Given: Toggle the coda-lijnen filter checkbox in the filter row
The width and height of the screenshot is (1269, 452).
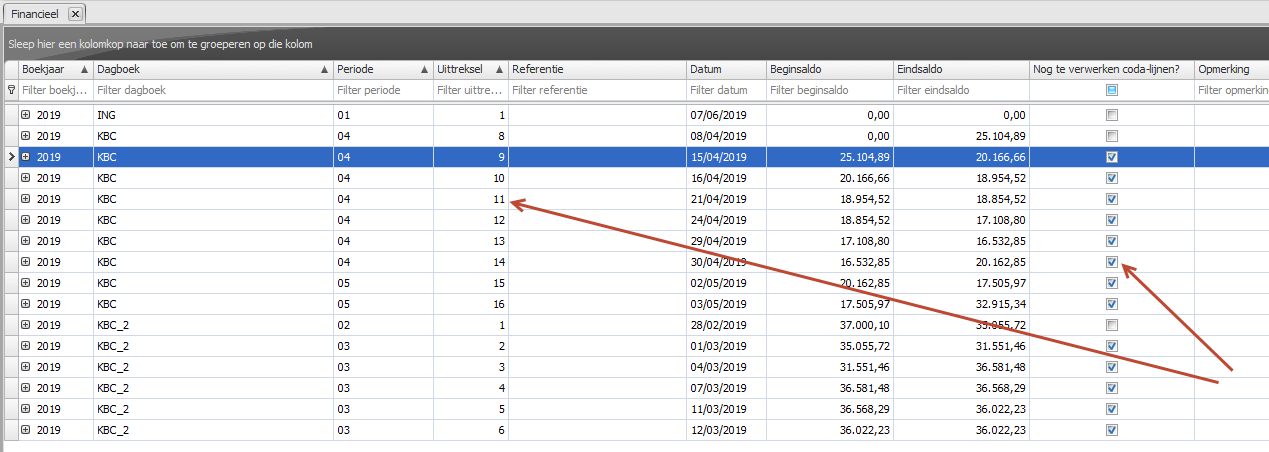Looking at the screenshot, I should pos(1111,90).
